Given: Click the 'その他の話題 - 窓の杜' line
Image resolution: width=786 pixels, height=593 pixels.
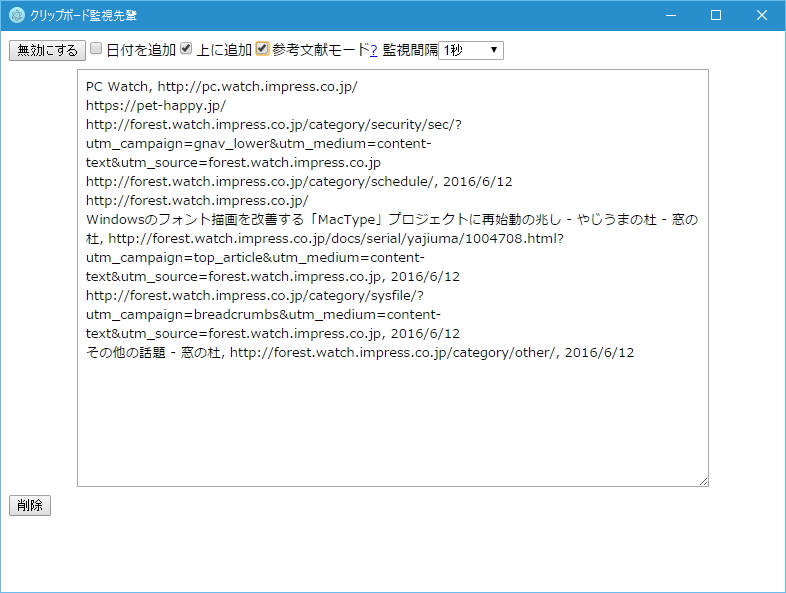Looking at the screenshot, I should (360, 352).
